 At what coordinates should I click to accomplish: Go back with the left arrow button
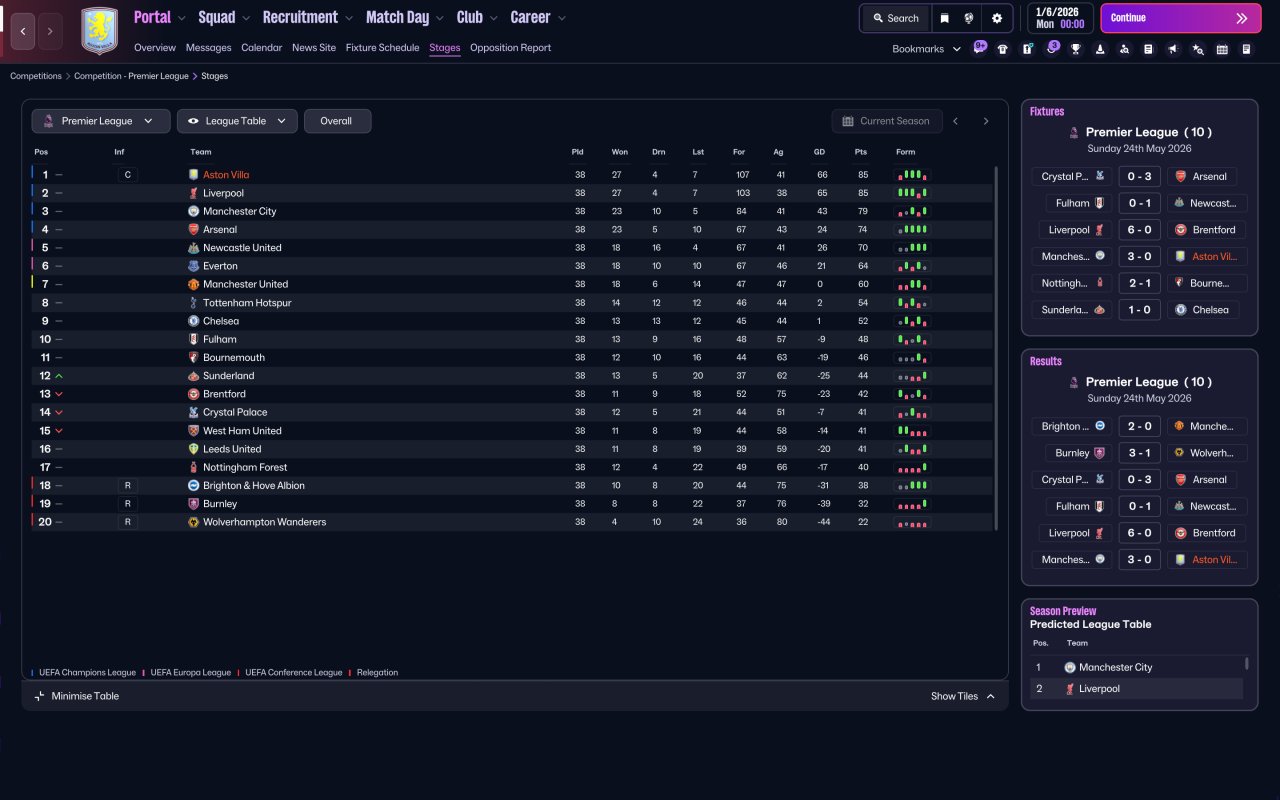(23, 31)
